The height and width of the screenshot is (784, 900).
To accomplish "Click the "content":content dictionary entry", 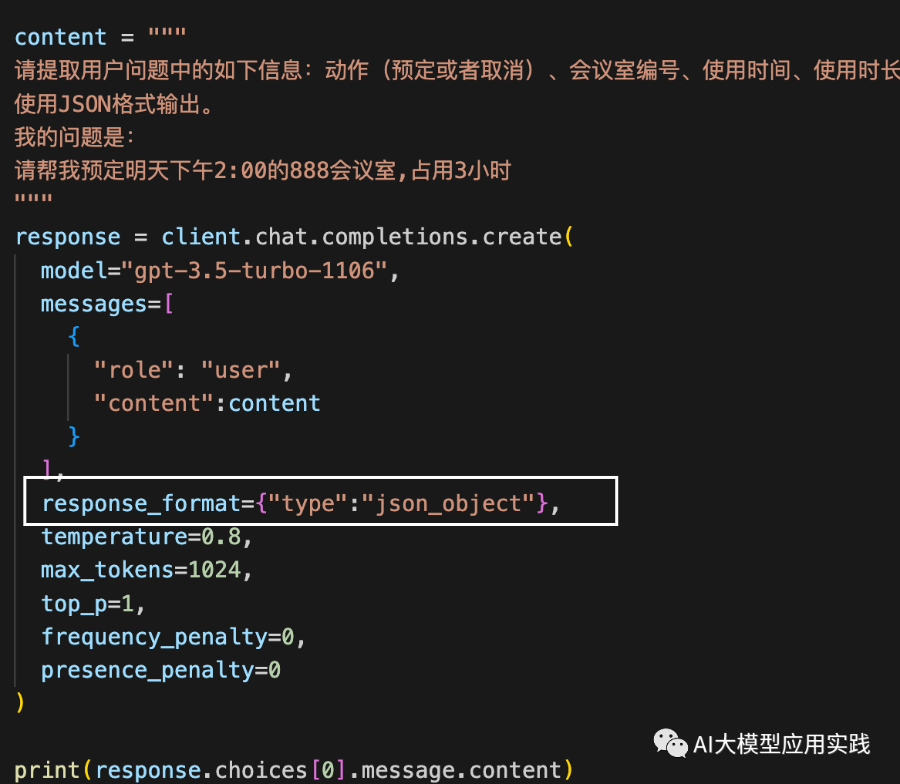I will click(x=207, y=403).
